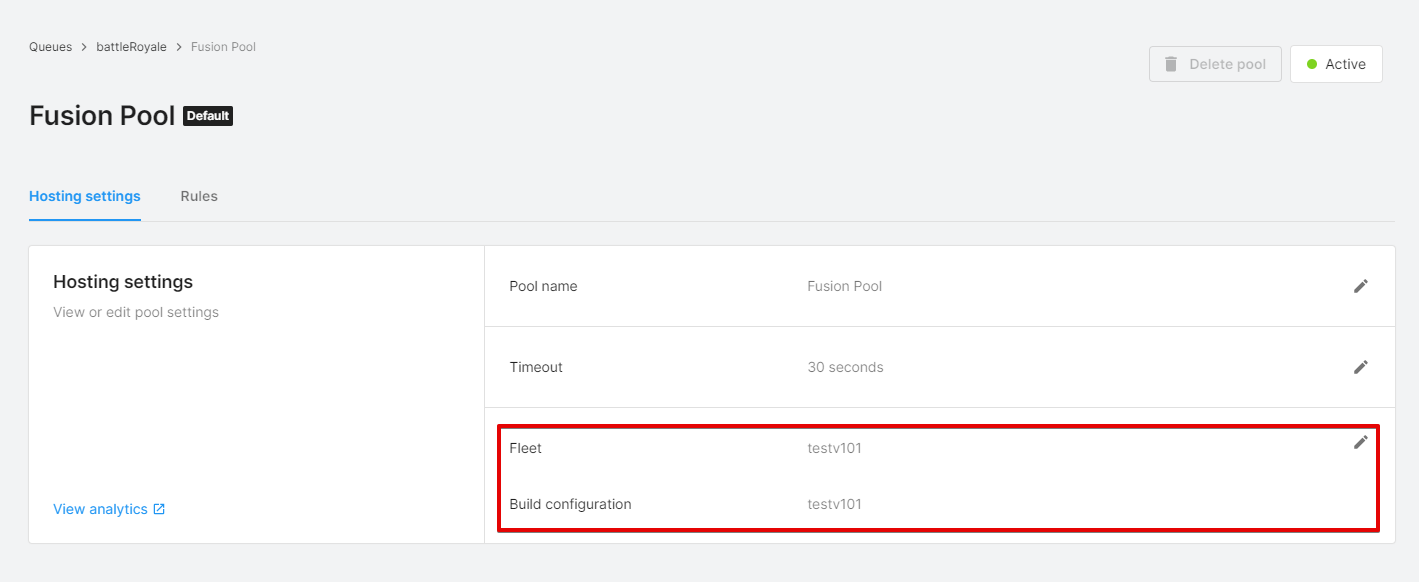Image resolution: width=1419 pixels, height=582 pixels.
Task: Switch to the Rules tab
Action: (x=199, y=196)
